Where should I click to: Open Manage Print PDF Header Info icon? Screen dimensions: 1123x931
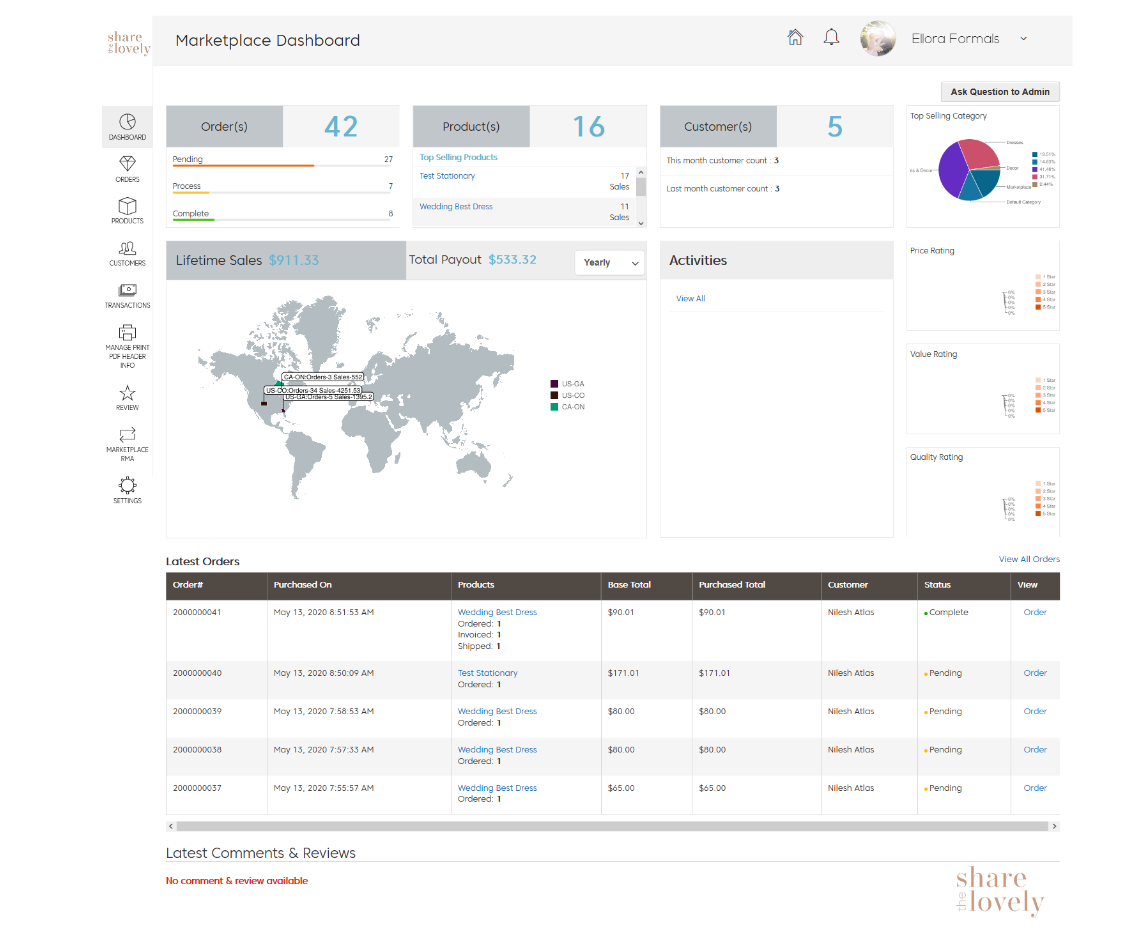click(127, 333)
